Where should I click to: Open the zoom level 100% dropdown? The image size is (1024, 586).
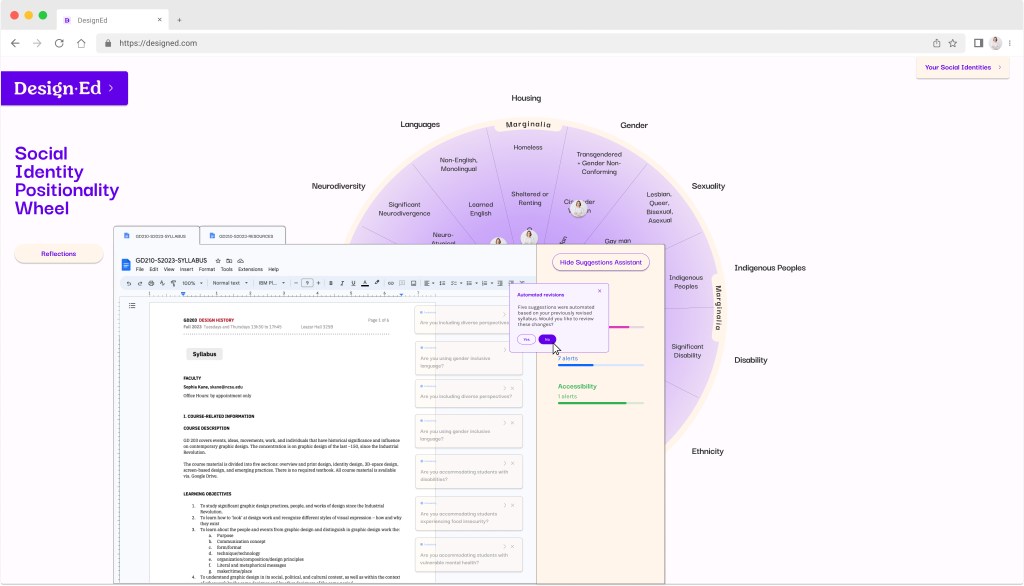190,283
